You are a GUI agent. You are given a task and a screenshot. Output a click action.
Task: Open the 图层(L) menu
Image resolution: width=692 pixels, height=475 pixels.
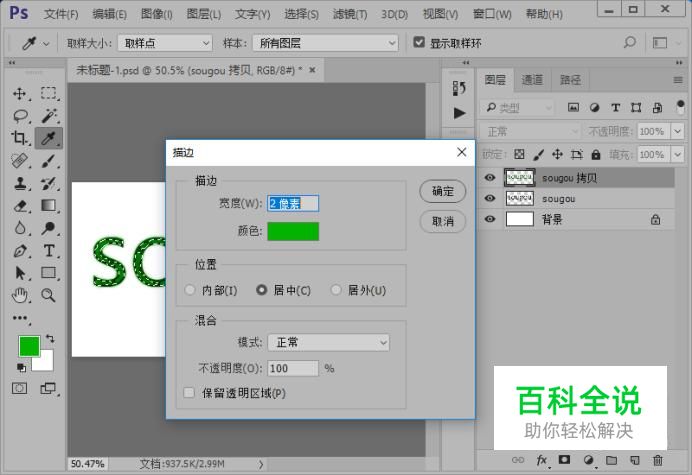tap(204, 15)
